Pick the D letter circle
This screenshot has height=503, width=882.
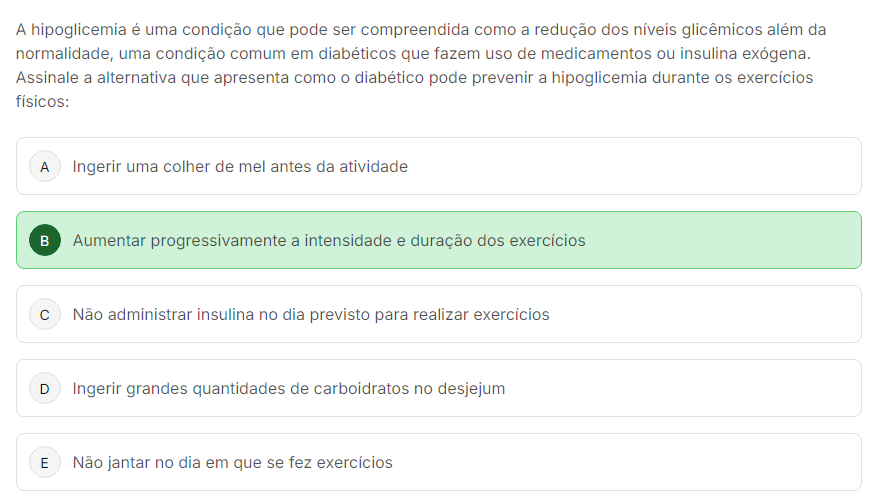(44, 389)
